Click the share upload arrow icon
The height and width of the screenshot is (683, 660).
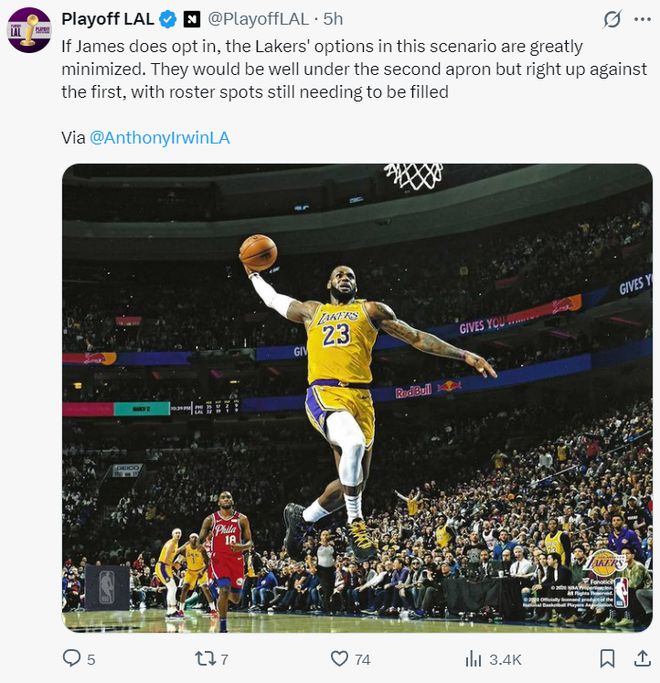coord(642,659)
